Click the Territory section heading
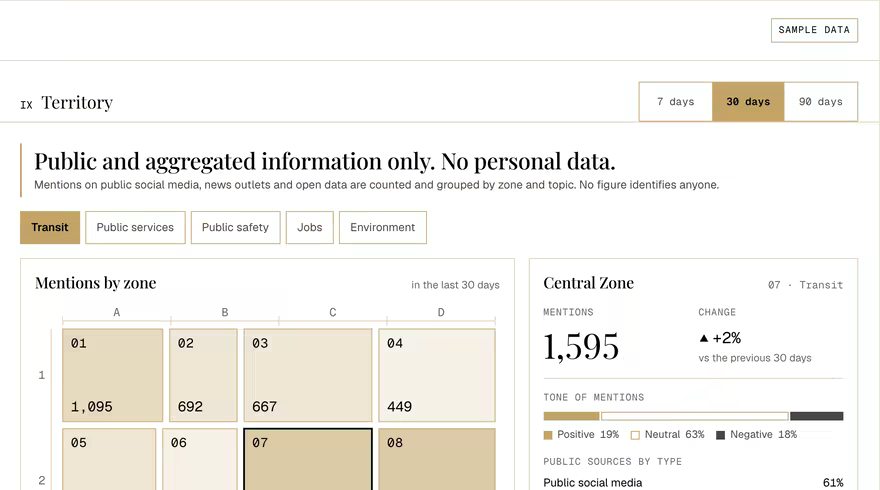The image size is (880, 490). tap(77, 102)
